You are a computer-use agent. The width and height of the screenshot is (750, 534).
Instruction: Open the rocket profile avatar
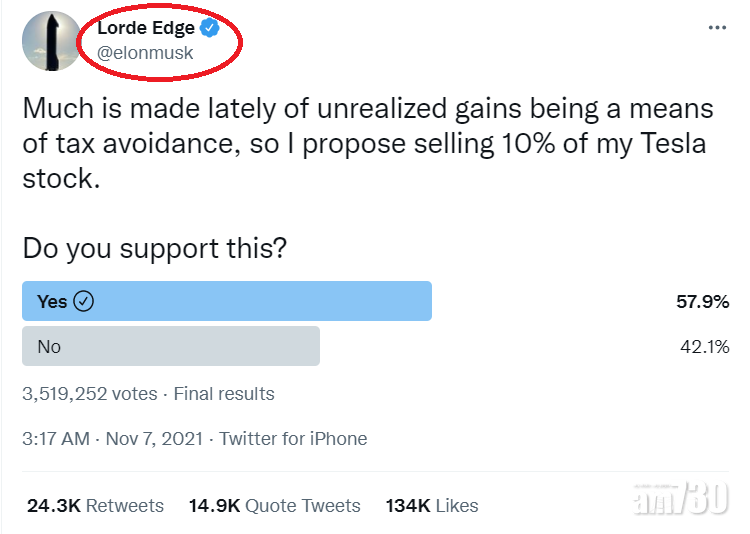click(51, 41)
